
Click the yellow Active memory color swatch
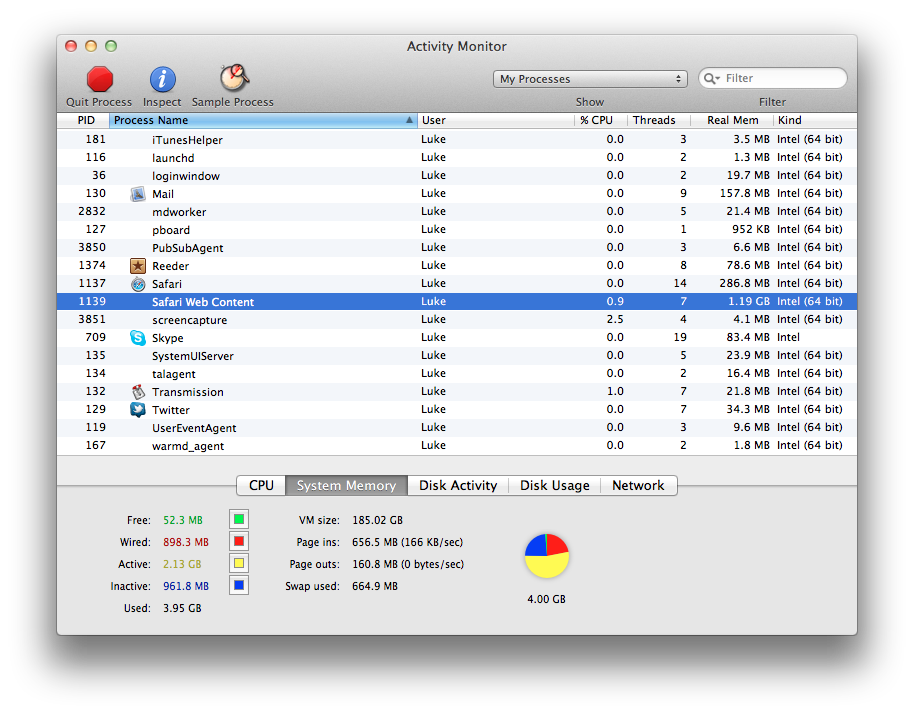point(239,564)
